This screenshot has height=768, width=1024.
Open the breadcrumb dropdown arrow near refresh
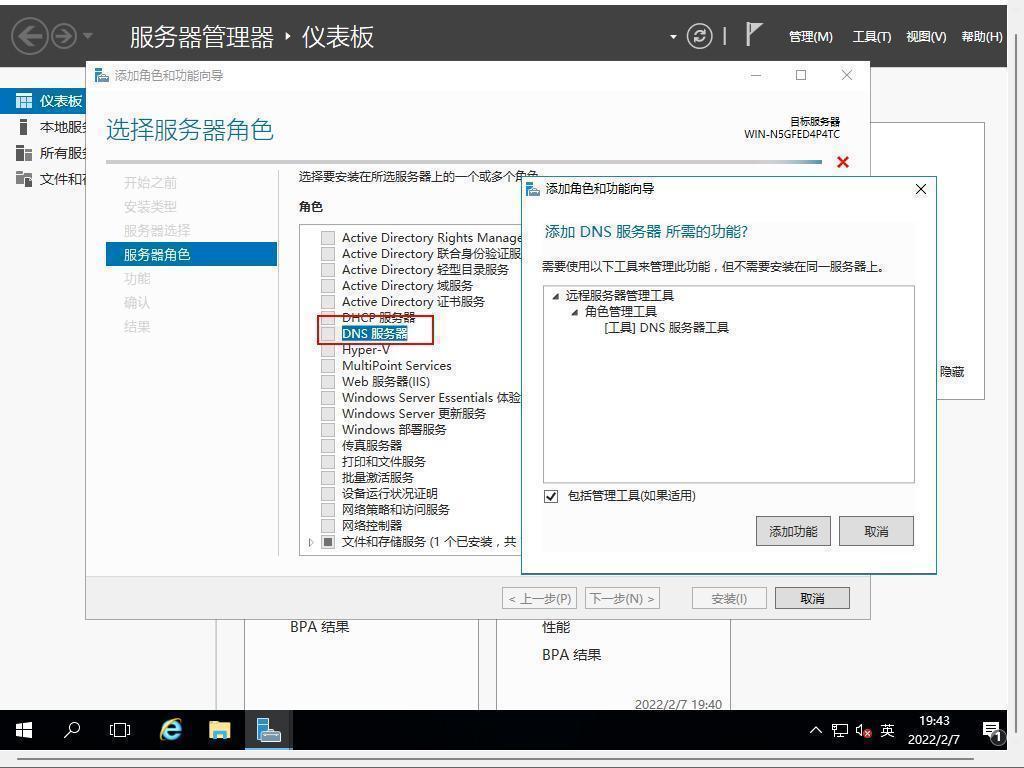pos(673,37)
